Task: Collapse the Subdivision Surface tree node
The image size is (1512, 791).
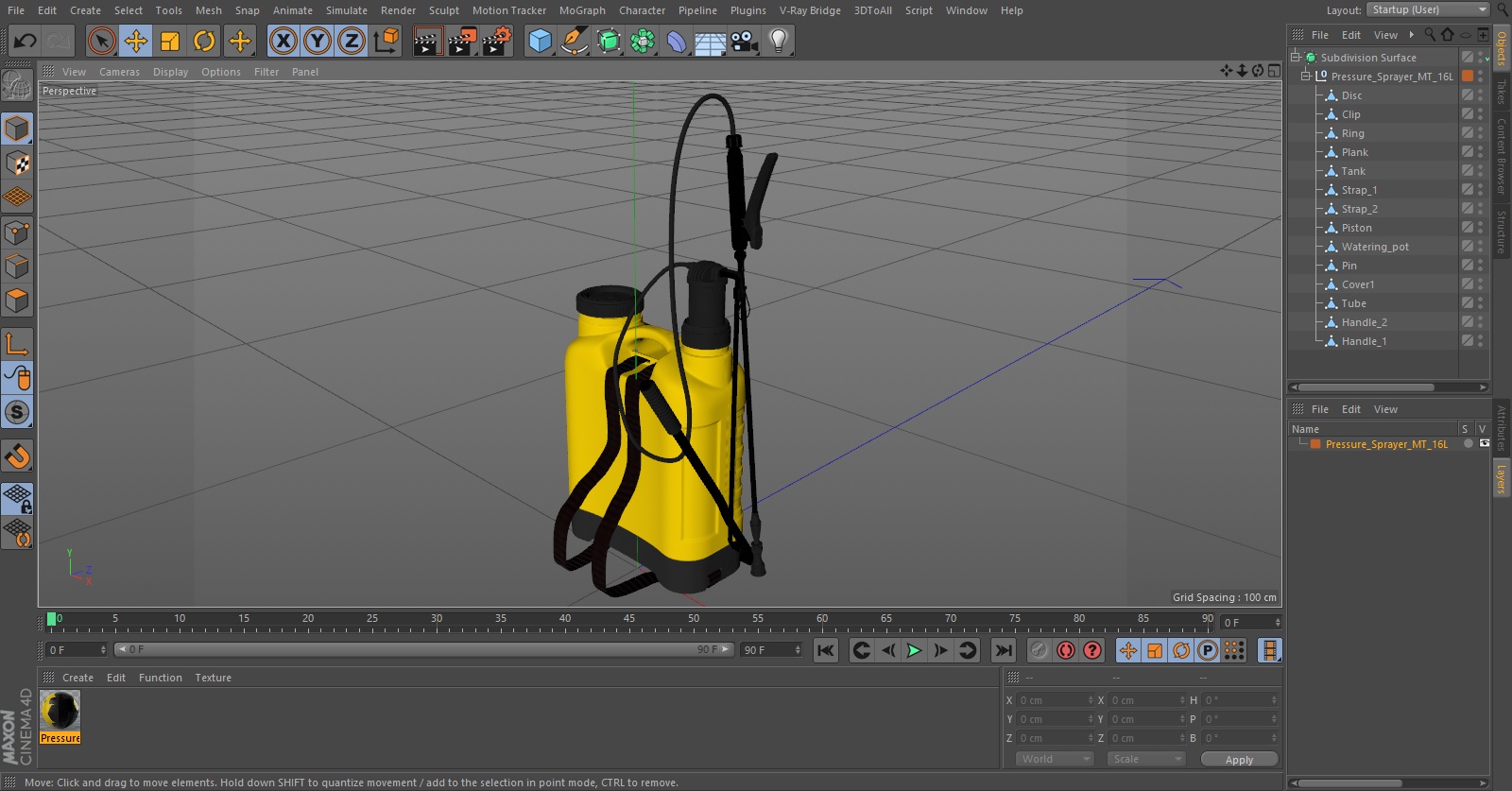Action: point(1296,57)
